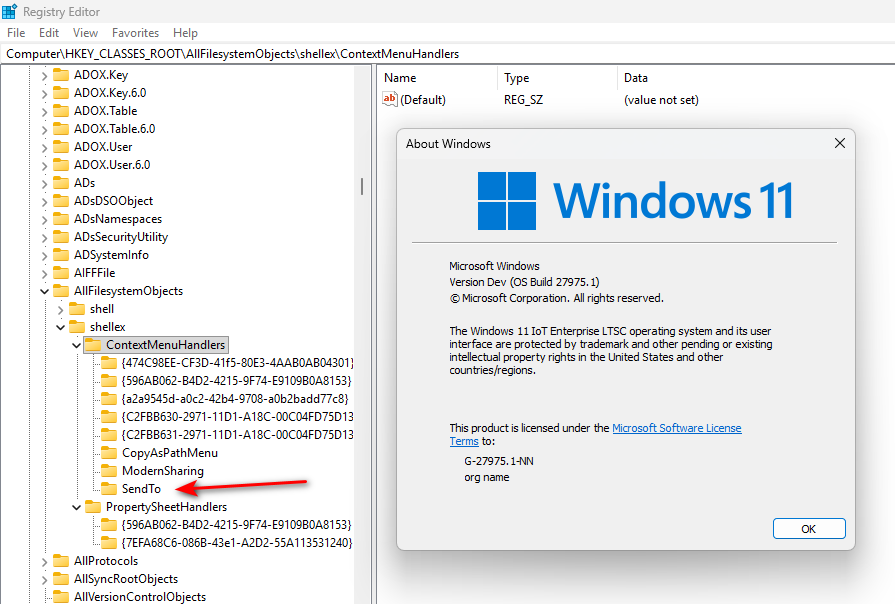Click the folder icon of ADOX.Key

61,75
